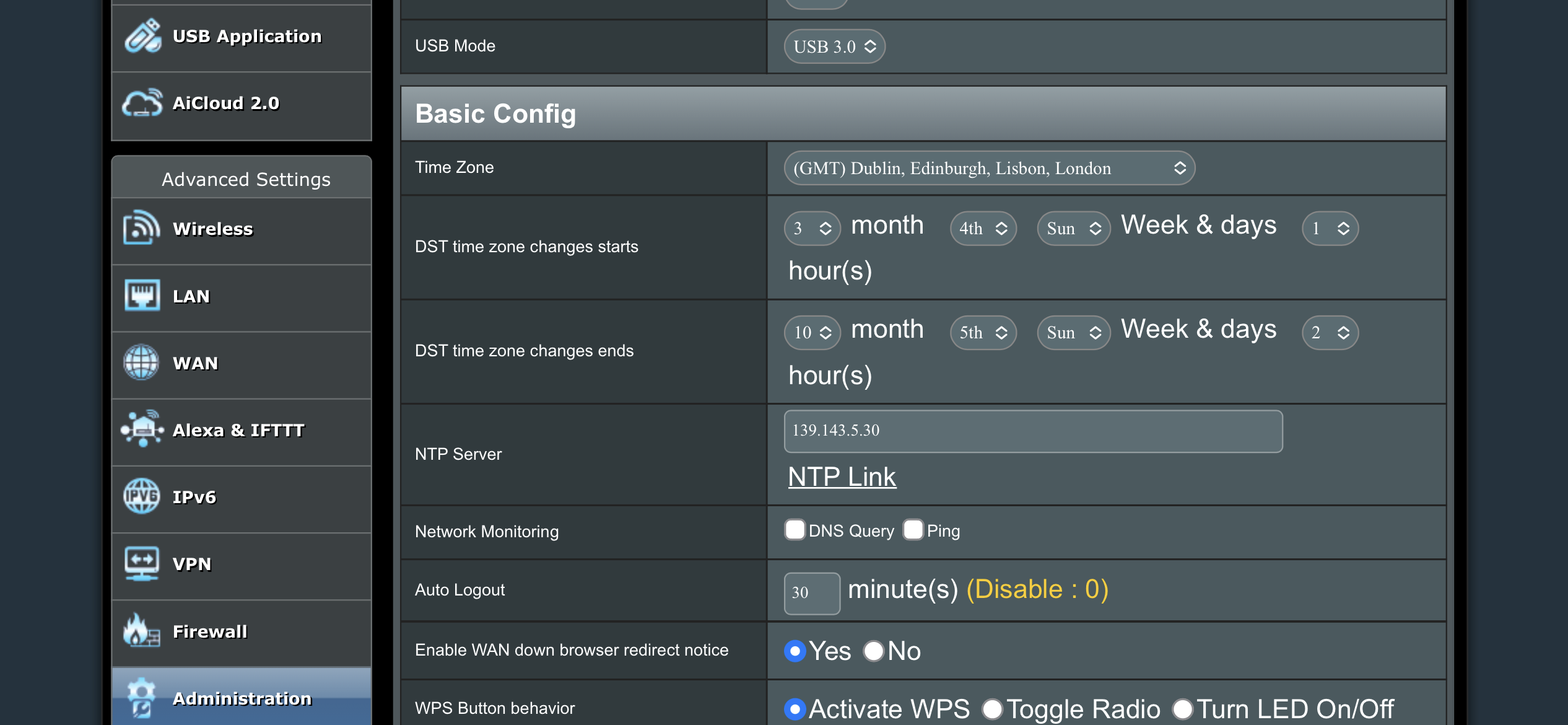Open the Time Zone dropdown
Image resolution: width=1568 pixels, height=725 pixels.
pyautogui.click(x=989, y=168)
